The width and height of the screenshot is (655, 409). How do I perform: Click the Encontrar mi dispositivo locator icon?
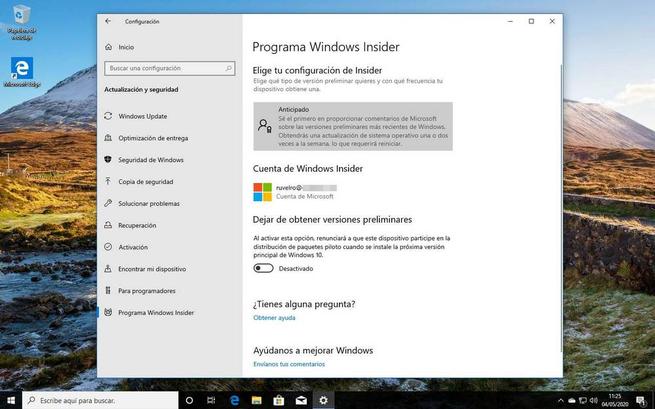(x=108, y=269)
